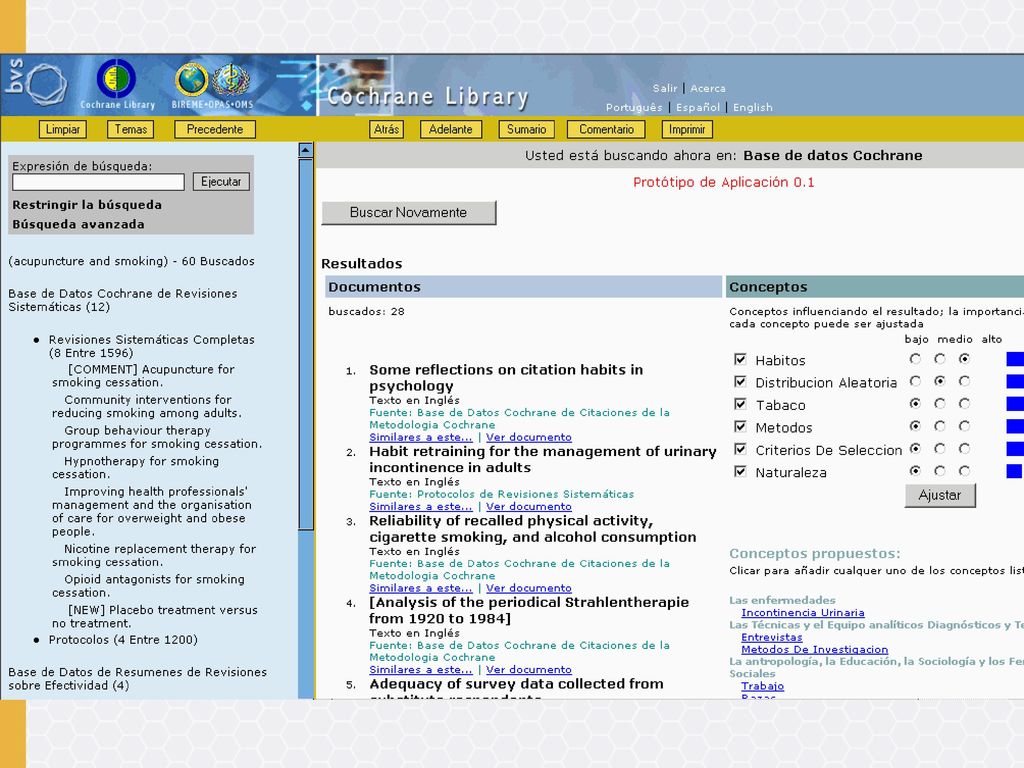This screenshot has width=1024, height=768.
Task: Open Sumario in the toolbar
Action: (526, 129)
